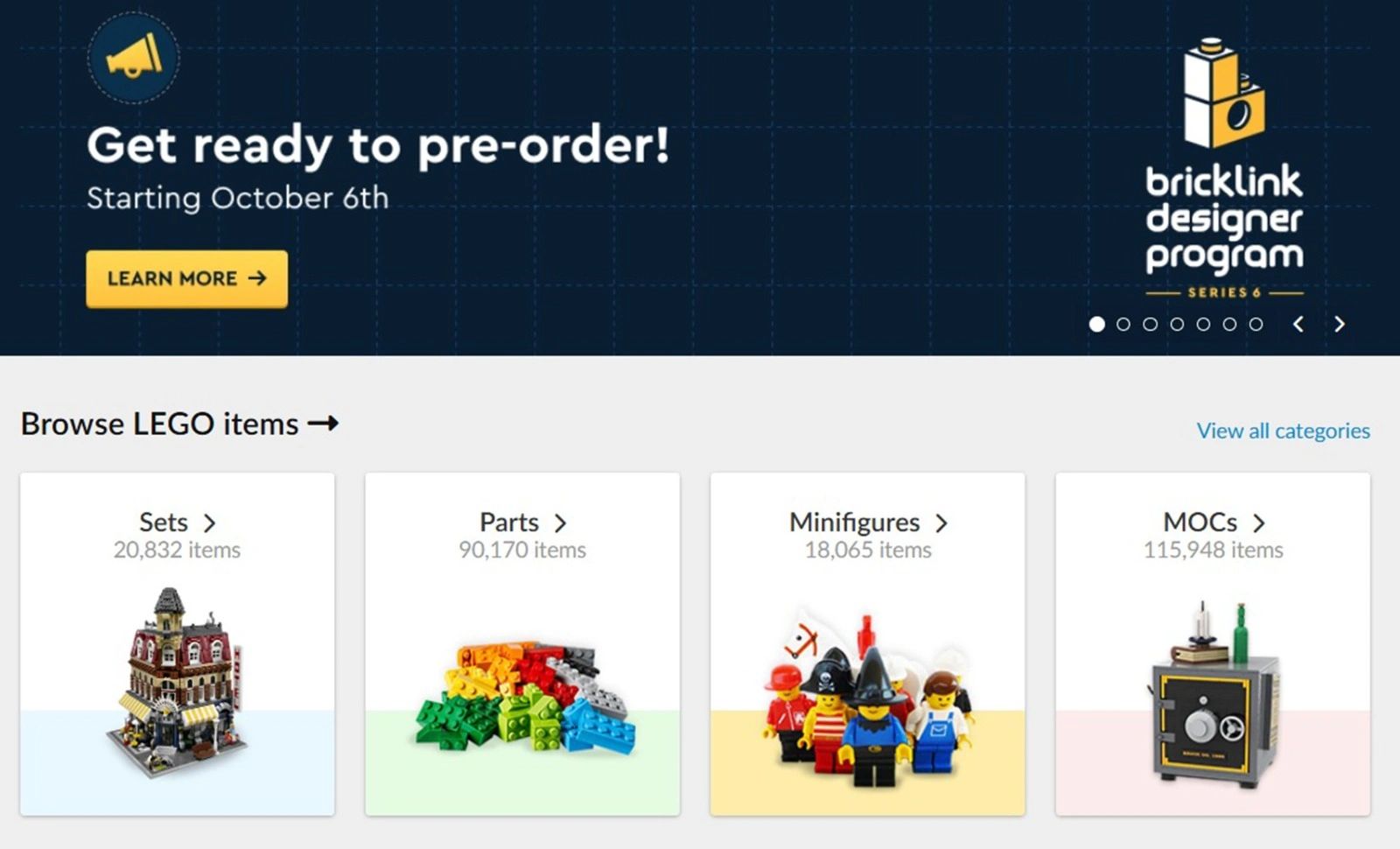Open the pile of bricks Parts image
Viewport: 1400px width, 849px height.
[524, 697]
